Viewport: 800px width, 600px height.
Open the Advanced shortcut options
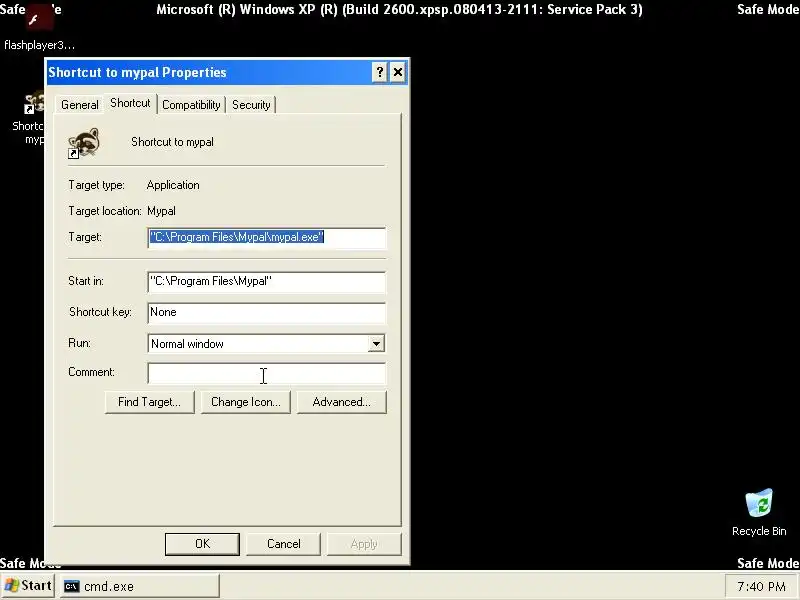click(x=341, y=402)
